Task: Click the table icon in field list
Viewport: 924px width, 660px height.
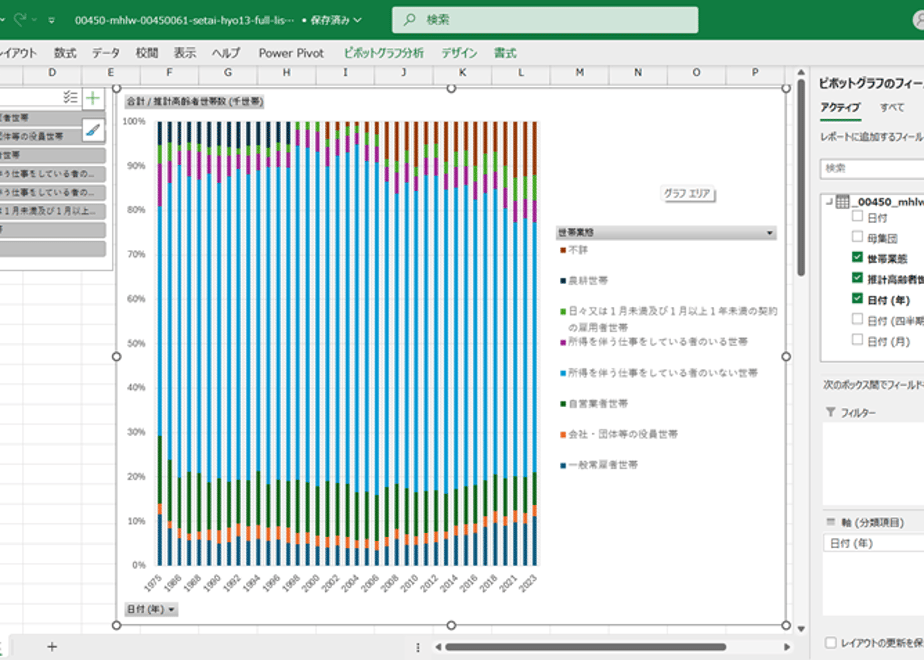Action: pos(843,202)
